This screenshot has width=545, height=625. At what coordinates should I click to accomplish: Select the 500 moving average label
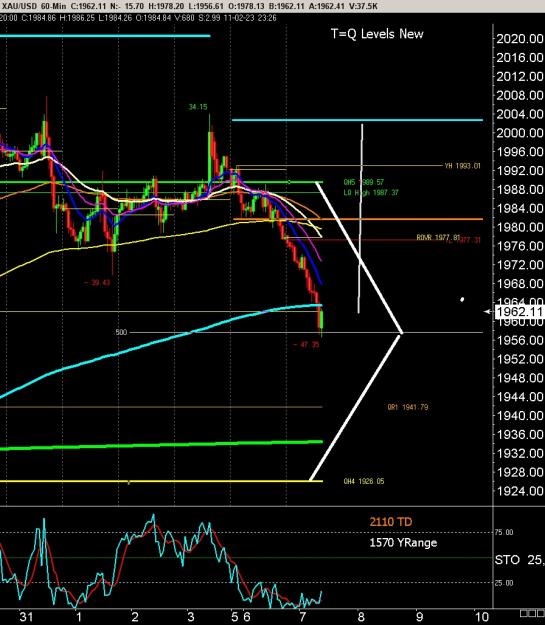[121, 332]
